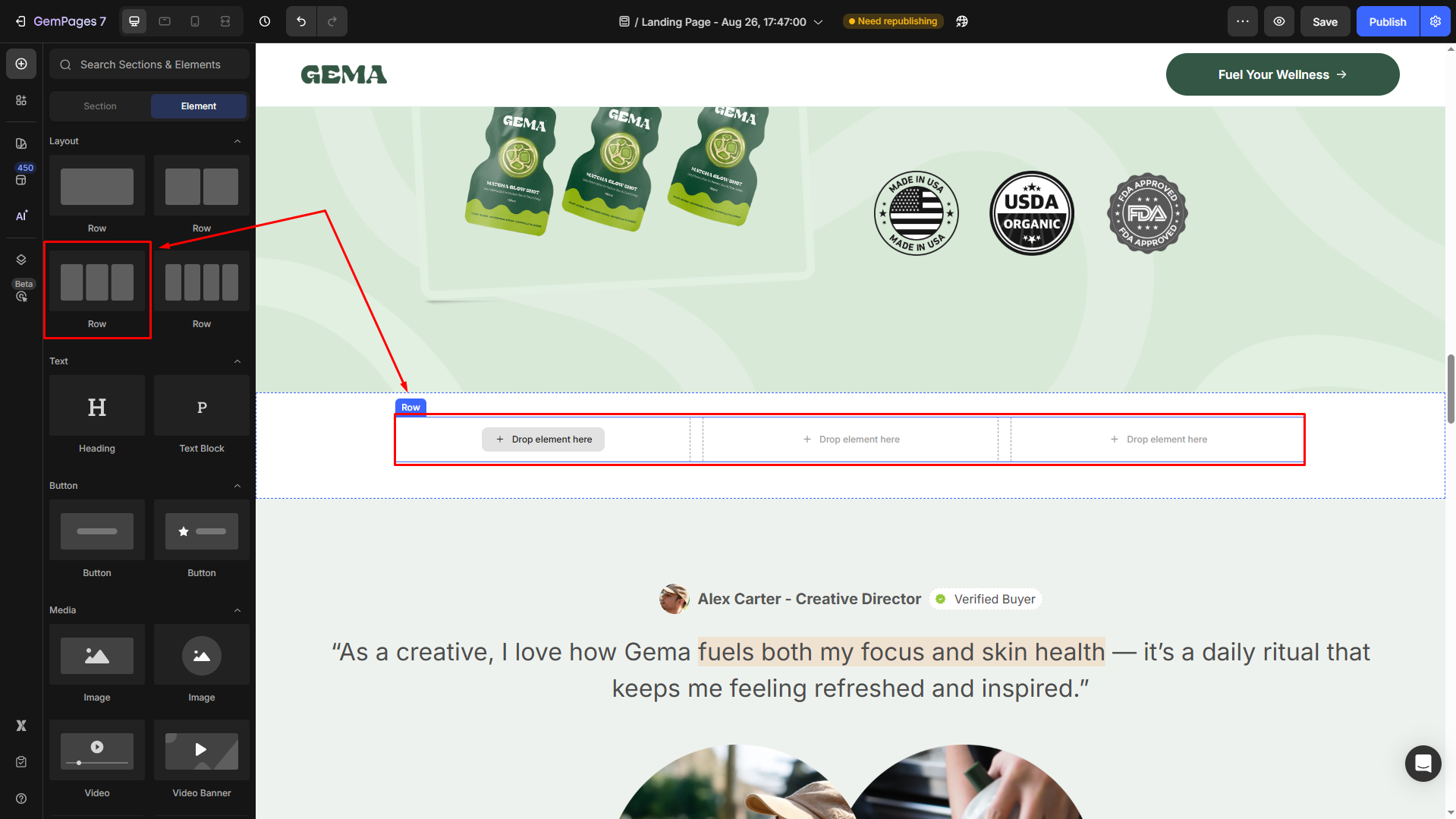Open the X icon near the sidebar bottom
The height and width of the screenshot is (819, 1456).
[x=21, y=726]
